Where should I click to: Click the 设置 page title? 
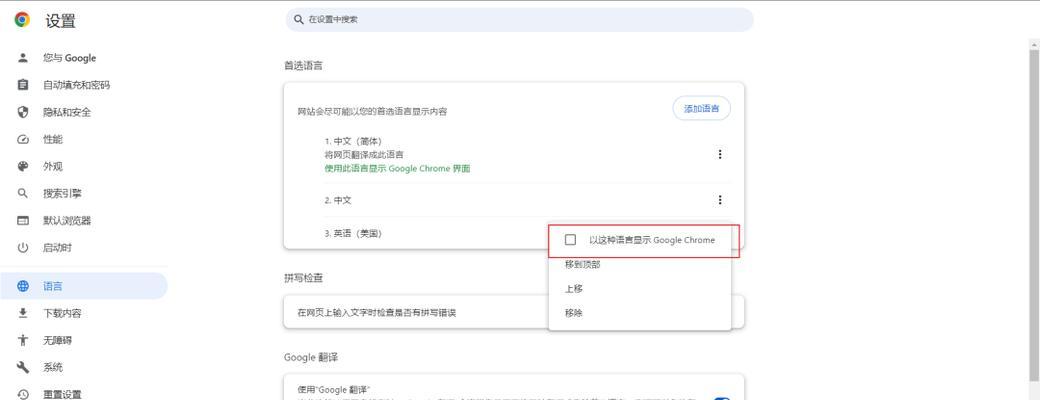pos(60,21)
